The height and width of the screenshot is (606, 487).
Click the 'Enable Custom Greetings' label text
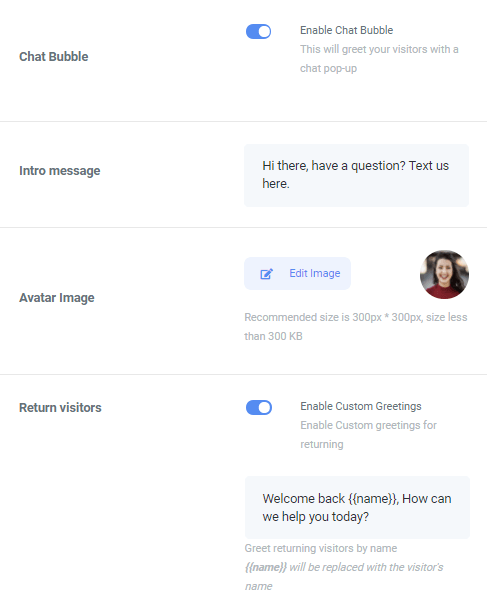tap(361, 406)
